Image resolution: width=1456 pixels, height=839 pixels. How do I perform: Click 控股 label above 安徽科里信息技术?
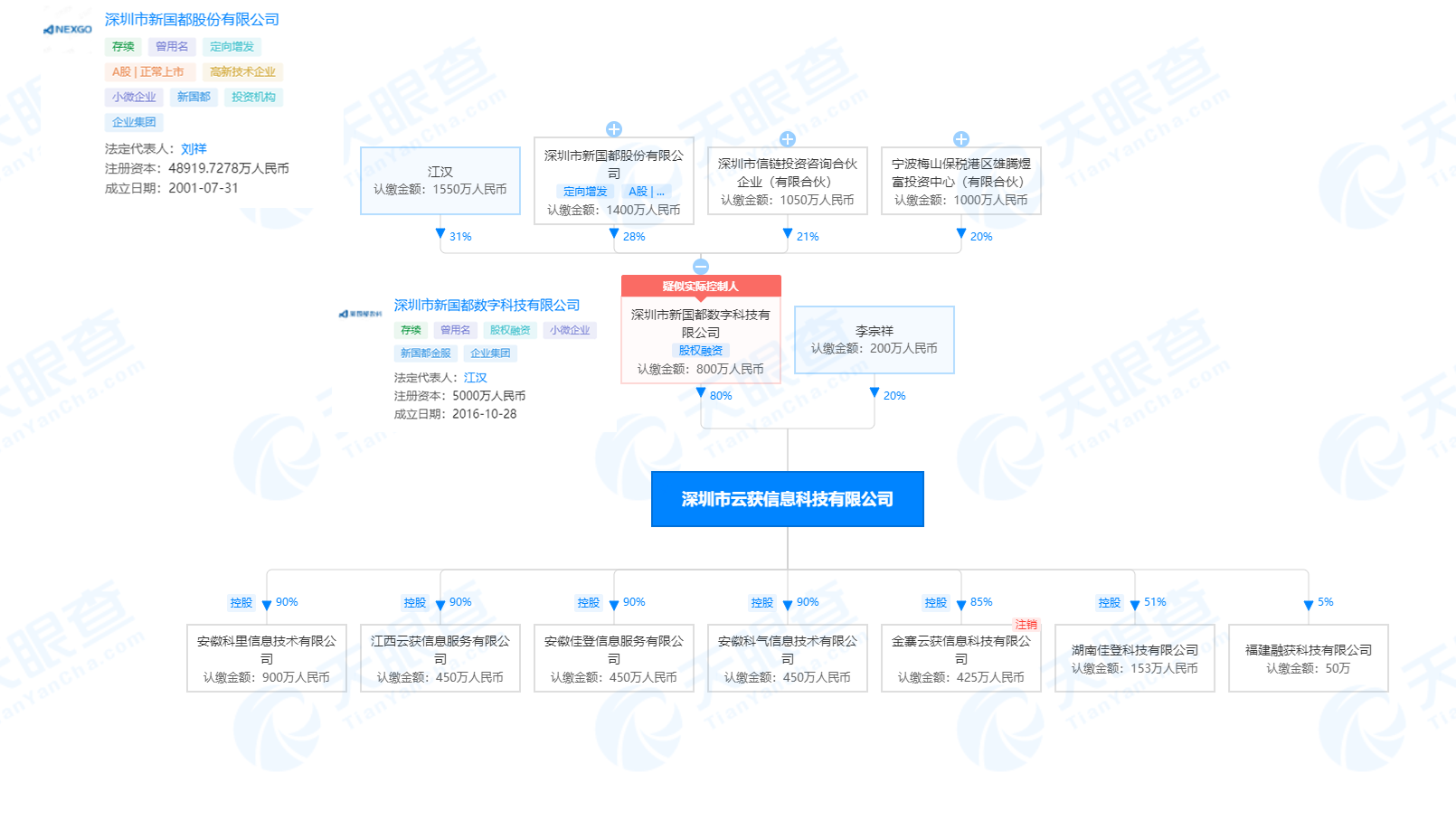(241, 603)
